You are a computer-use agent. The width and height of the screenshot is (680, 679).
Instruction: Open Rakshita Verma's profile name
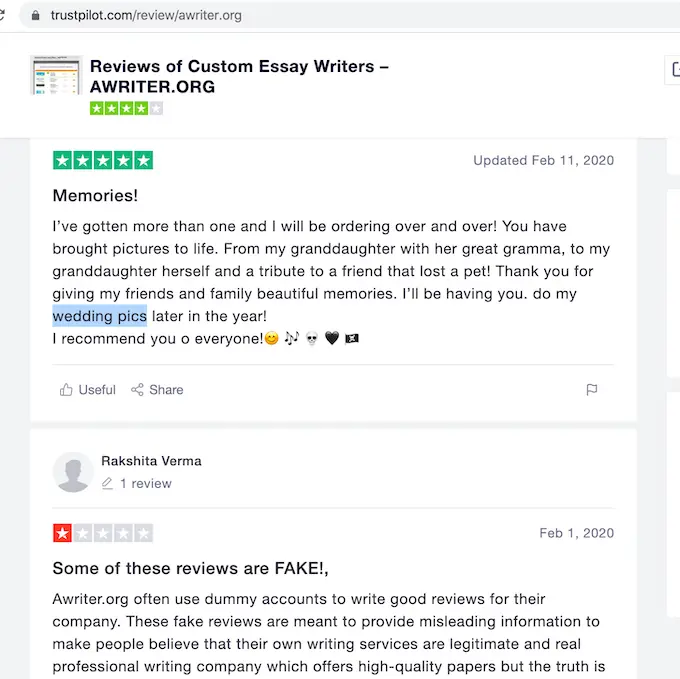(151, 461)
